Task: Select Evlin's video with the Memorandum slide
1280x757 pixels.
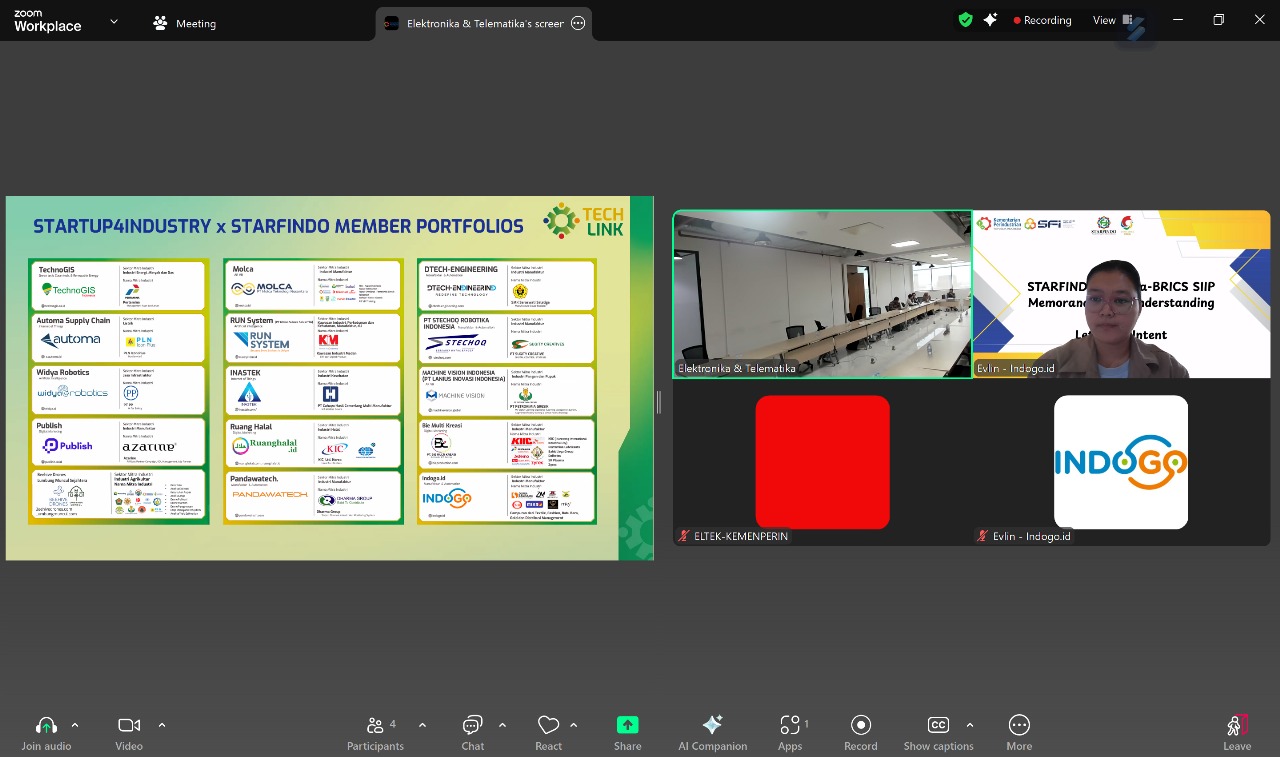Action: [x=1121, y=294]
